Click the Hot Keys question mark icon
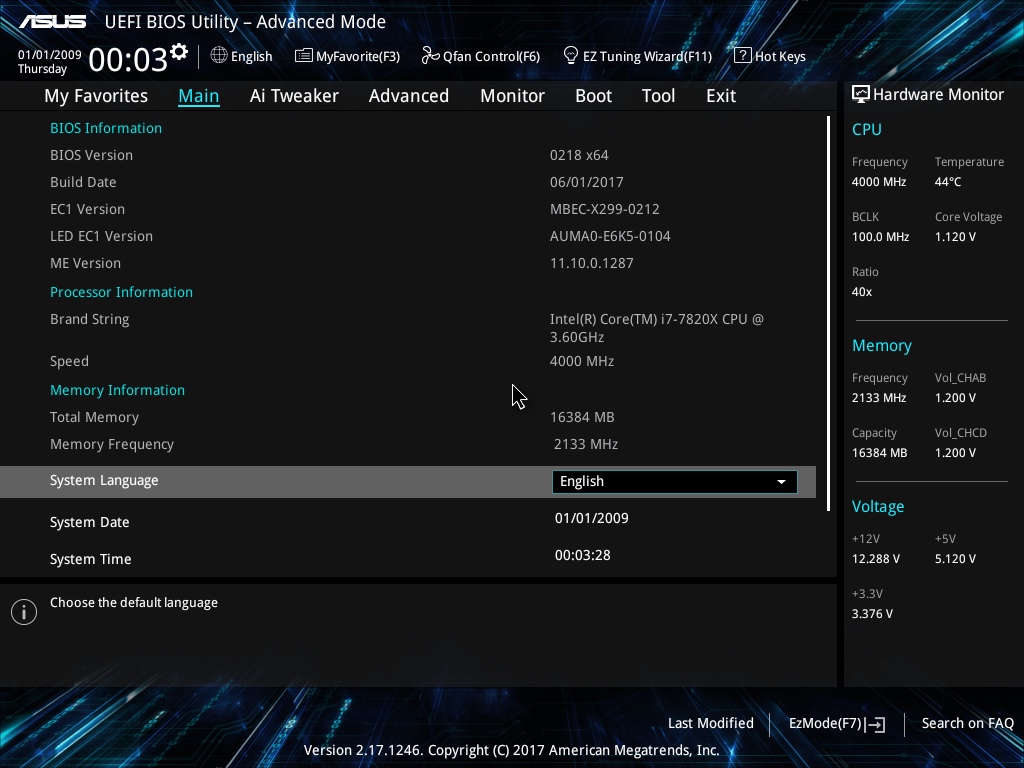Screen dimensions: 1024x768 [743, 56]
